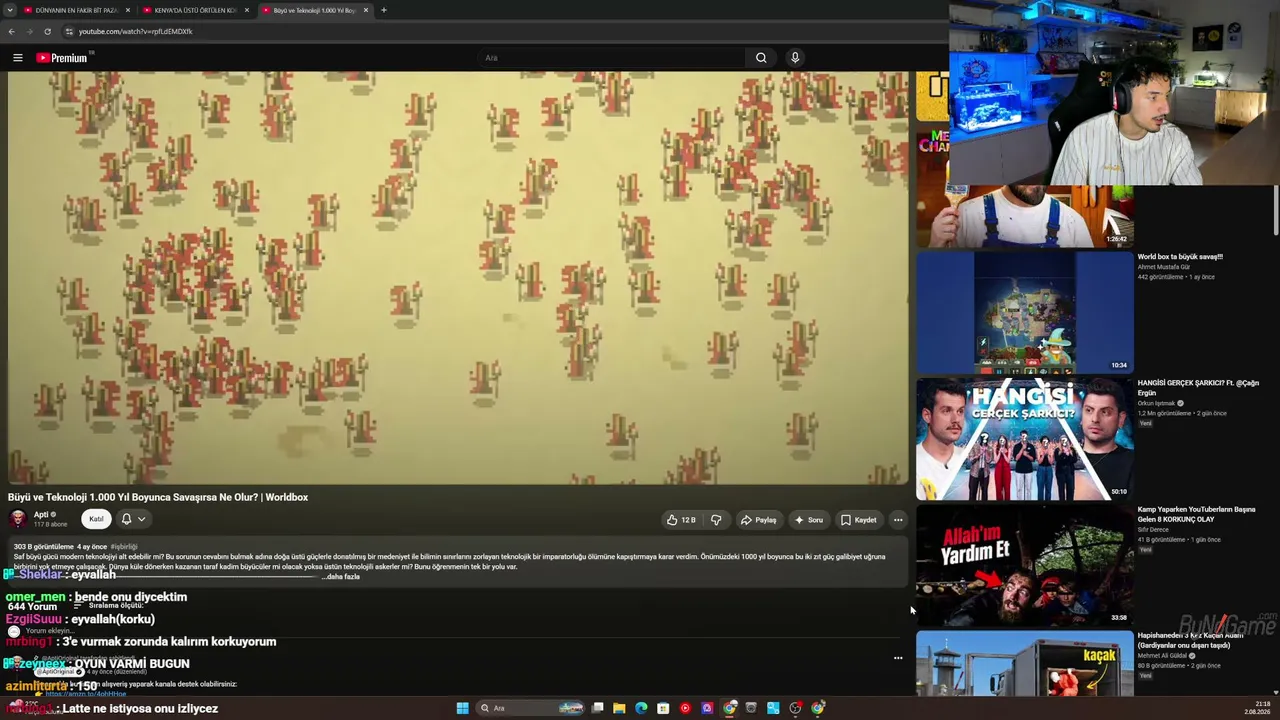Screen dimensions: 1280x720
Task: Select the 'Büyü ve Teknoloji 1.000 Yıl' tab
Action: click(x=314, y=10)
